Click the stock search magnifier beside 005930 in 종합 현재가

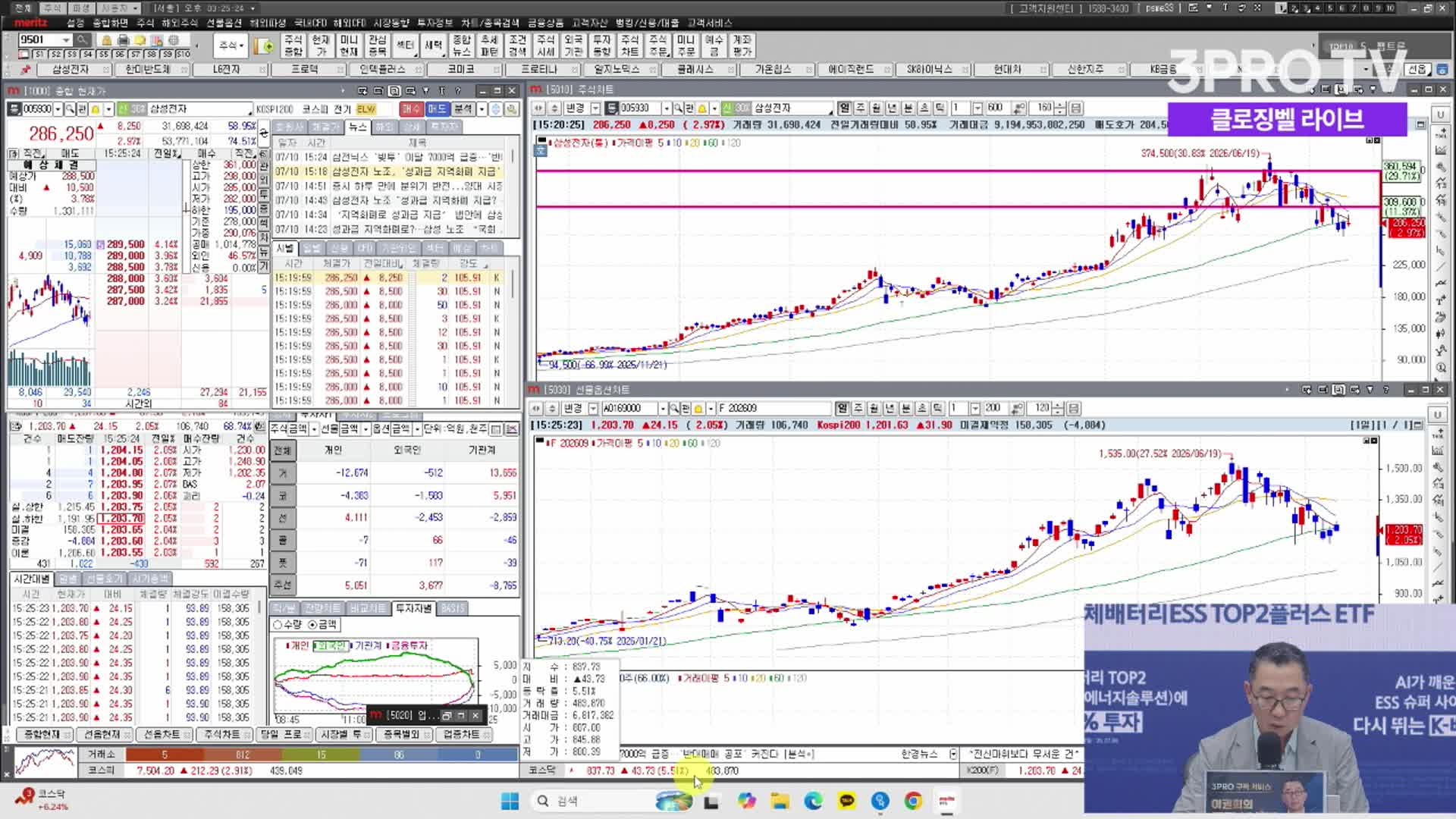70,109
